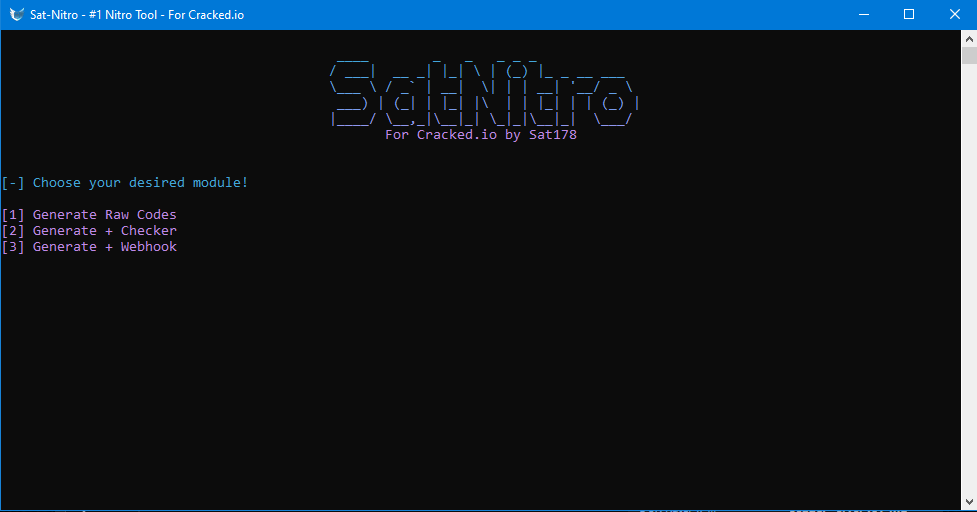977x512 pixels.
Task: Click '[2] Generate + Checker' line
Action: tap(89, 230)
